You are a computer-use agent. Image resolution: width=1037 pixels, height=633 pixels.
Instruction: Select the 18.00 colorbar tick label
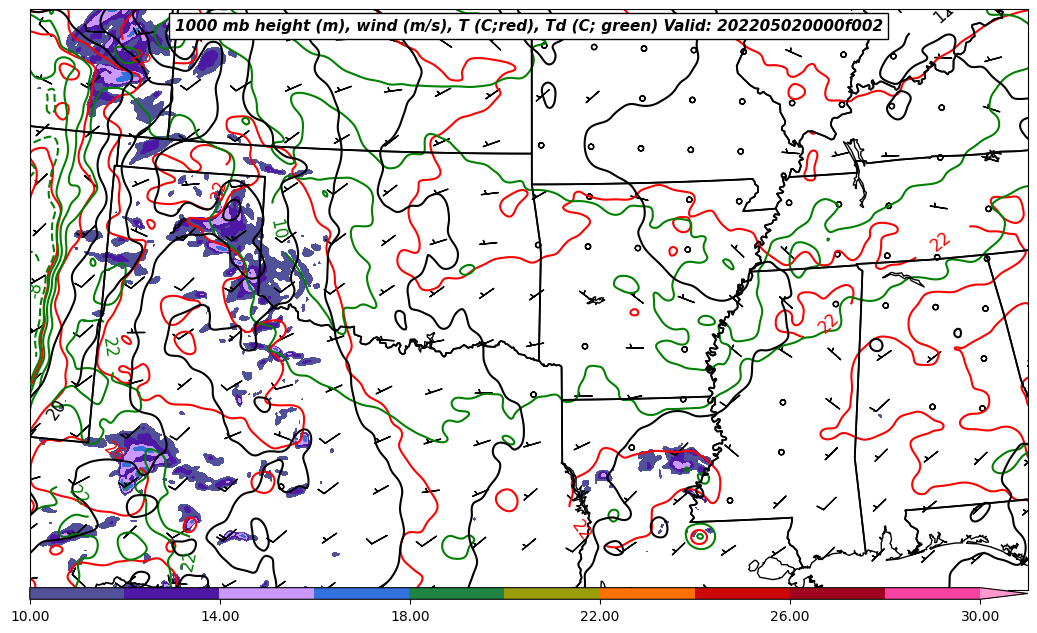point(410,616)
